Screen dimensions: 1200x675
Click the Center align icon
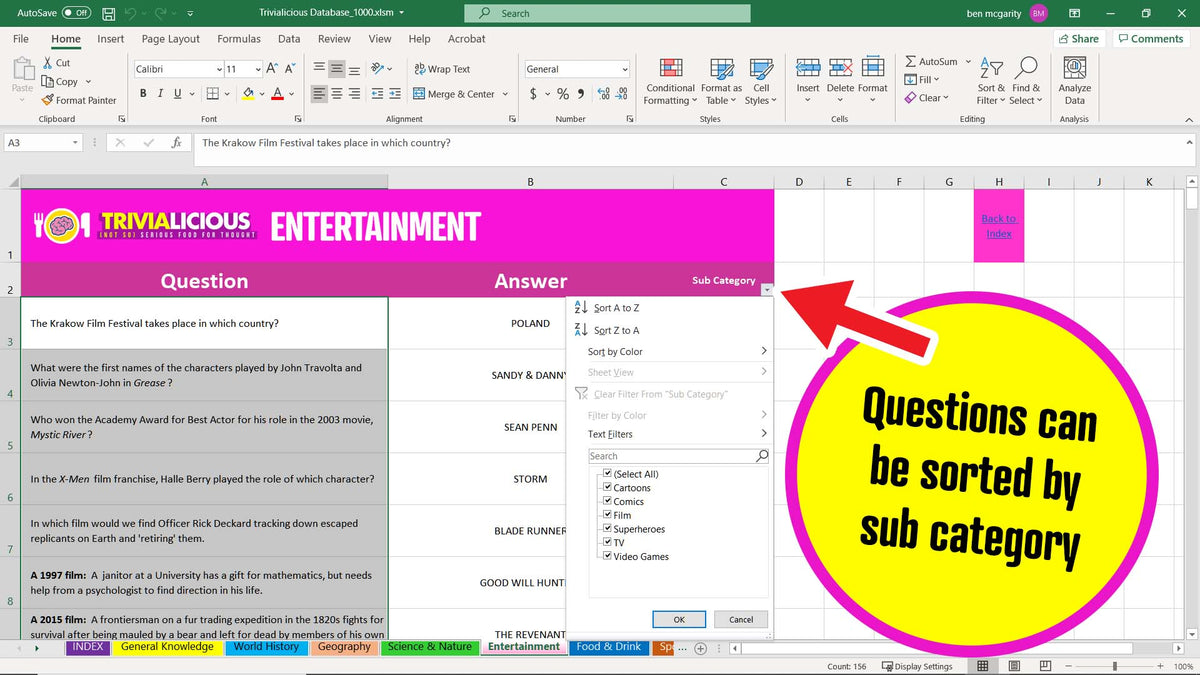pyautogui.click(x=337, y=93)
